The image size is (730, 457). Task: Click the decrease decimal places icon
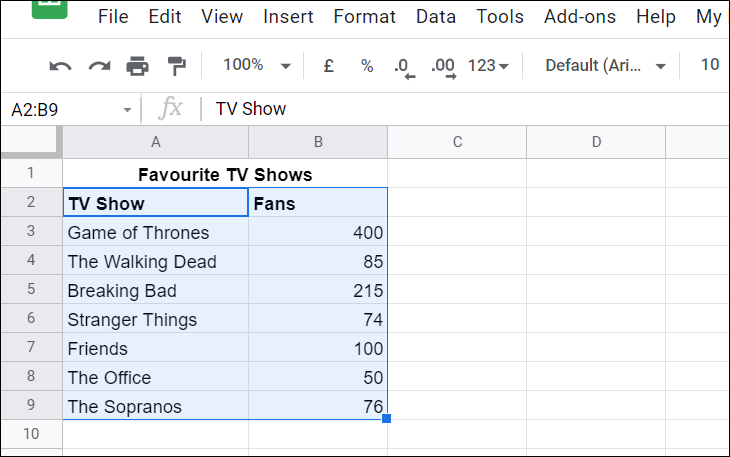click(404, 67)
